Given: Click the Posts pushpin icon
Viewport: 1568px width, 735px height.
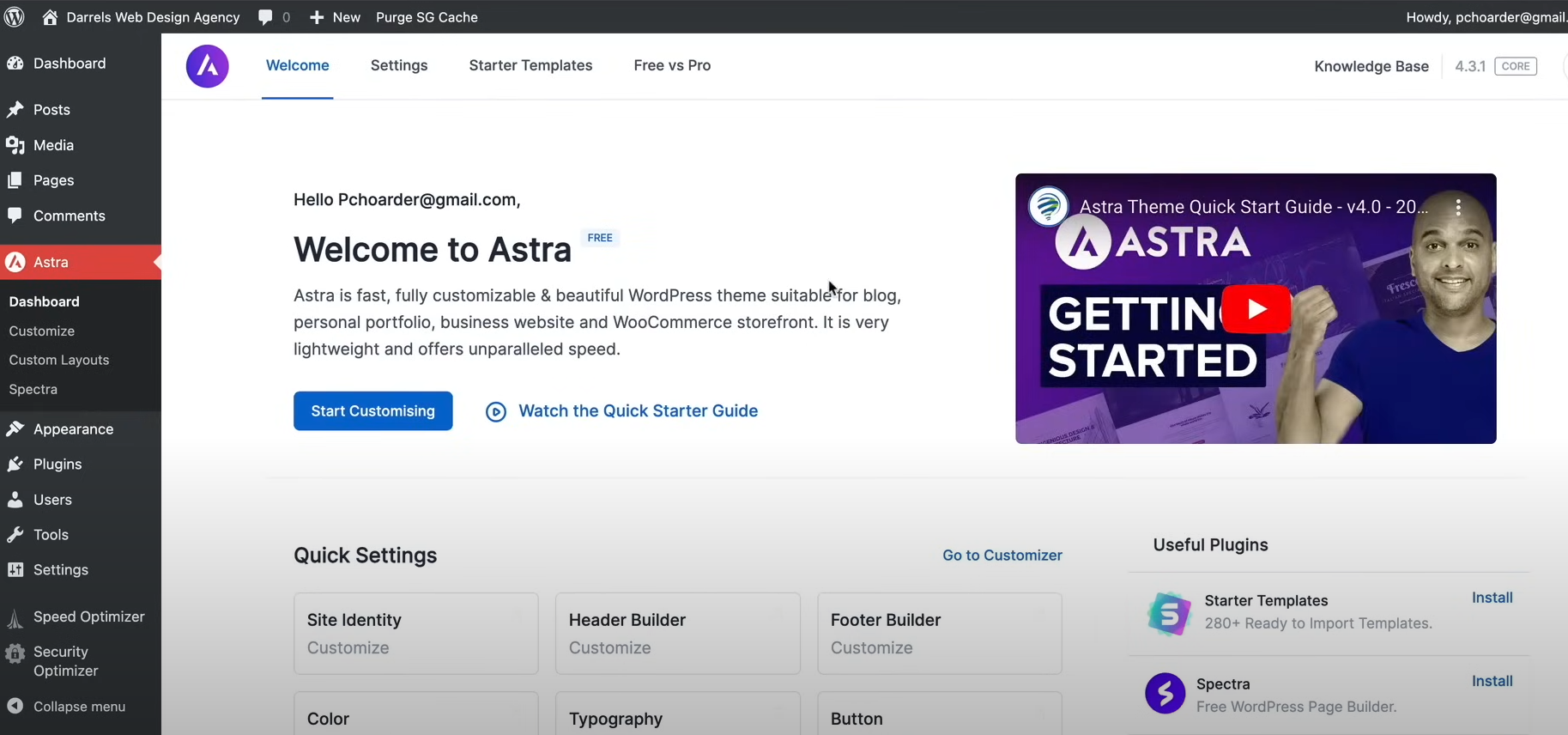Looking at the screenshot, I should [15, 110].
